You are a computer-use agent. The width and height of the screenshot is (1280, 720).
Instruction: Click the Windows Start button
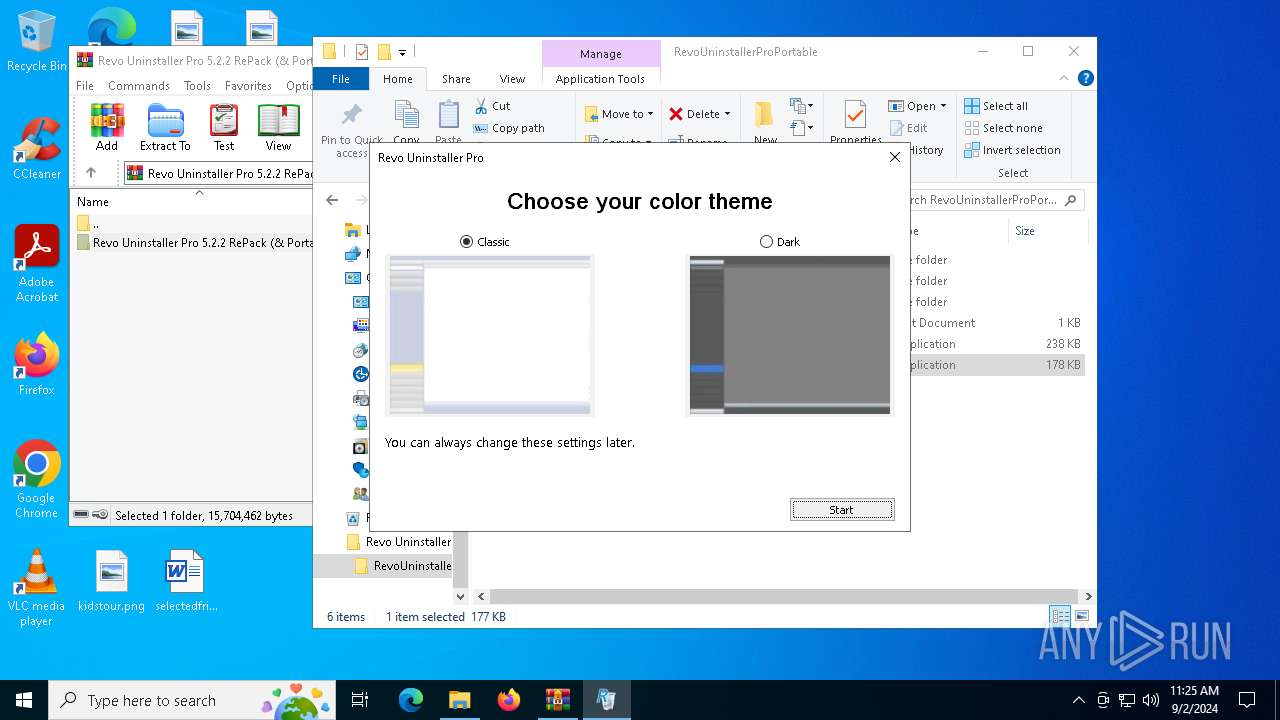tap(24, 700)
